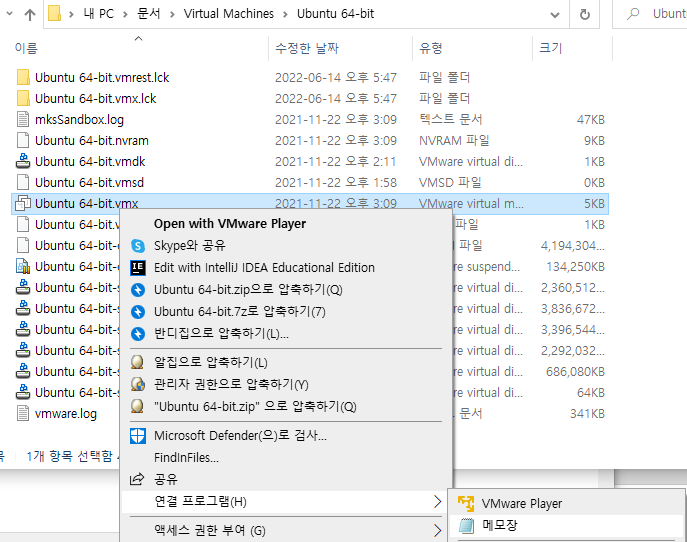
Task: Go to 문서 in breadcrumb path
Action: click(x=149, y=14)
